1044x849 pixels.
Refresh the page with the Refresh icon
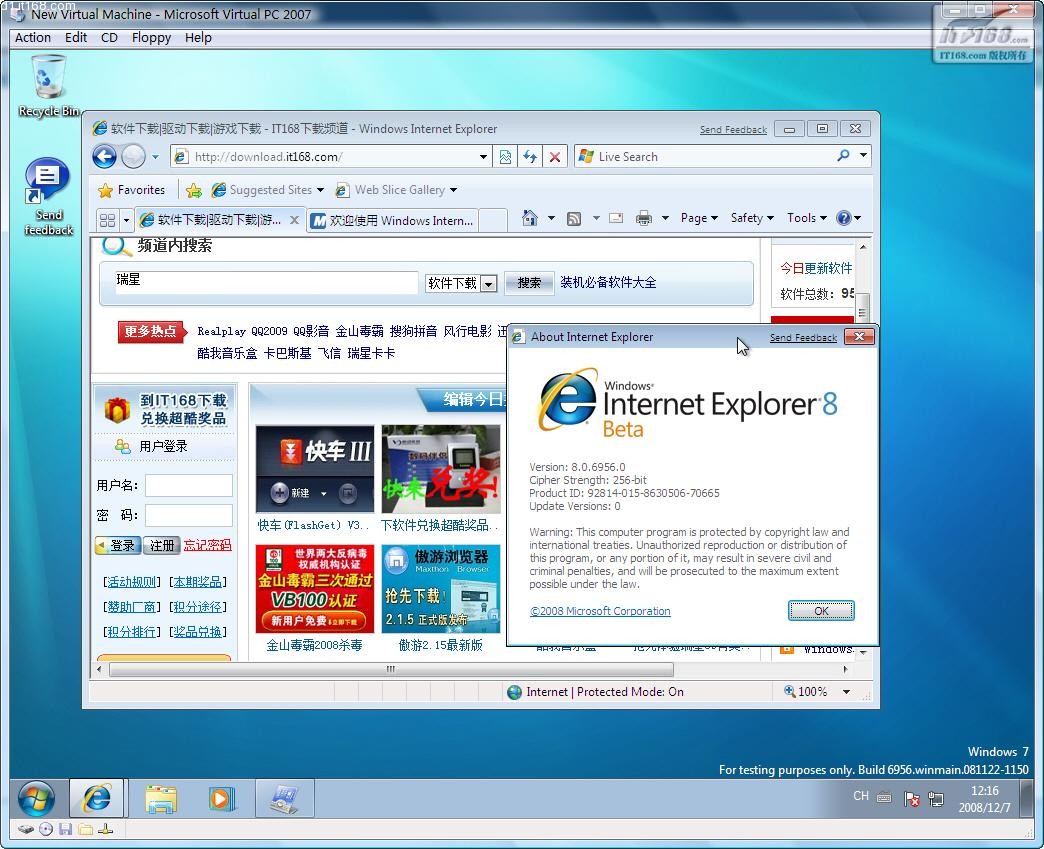tap(530, 156)
